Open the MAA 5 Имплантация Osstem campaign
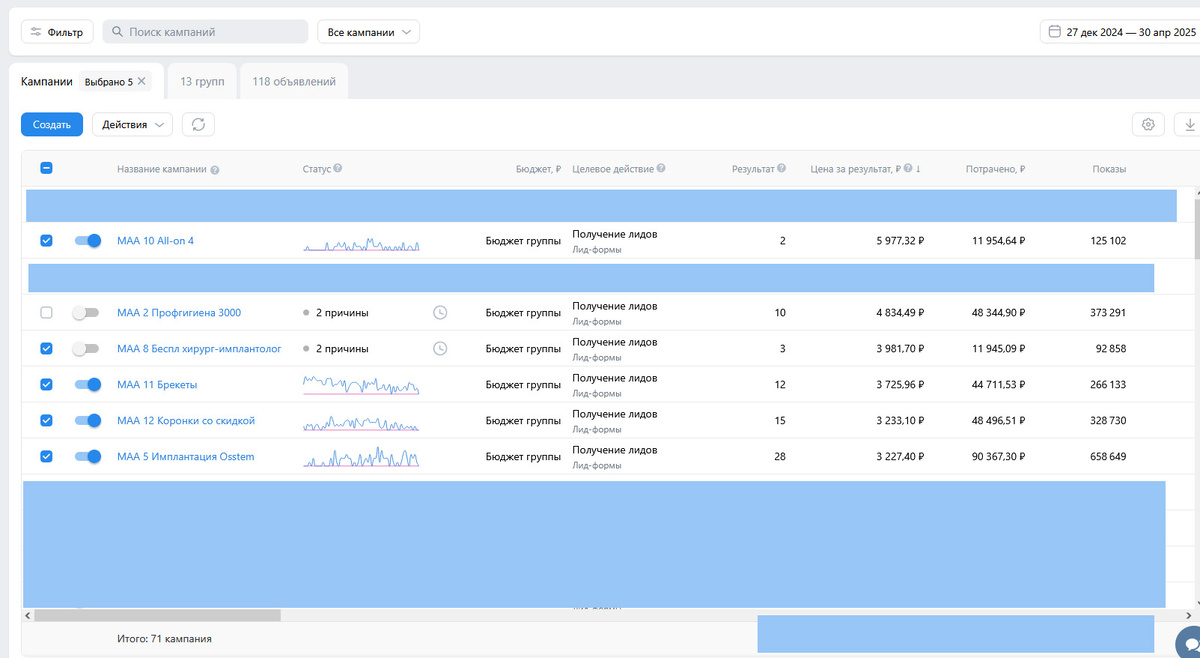Image resolution: width=1200 pixels, height=658 pixels. click(186, 457)
